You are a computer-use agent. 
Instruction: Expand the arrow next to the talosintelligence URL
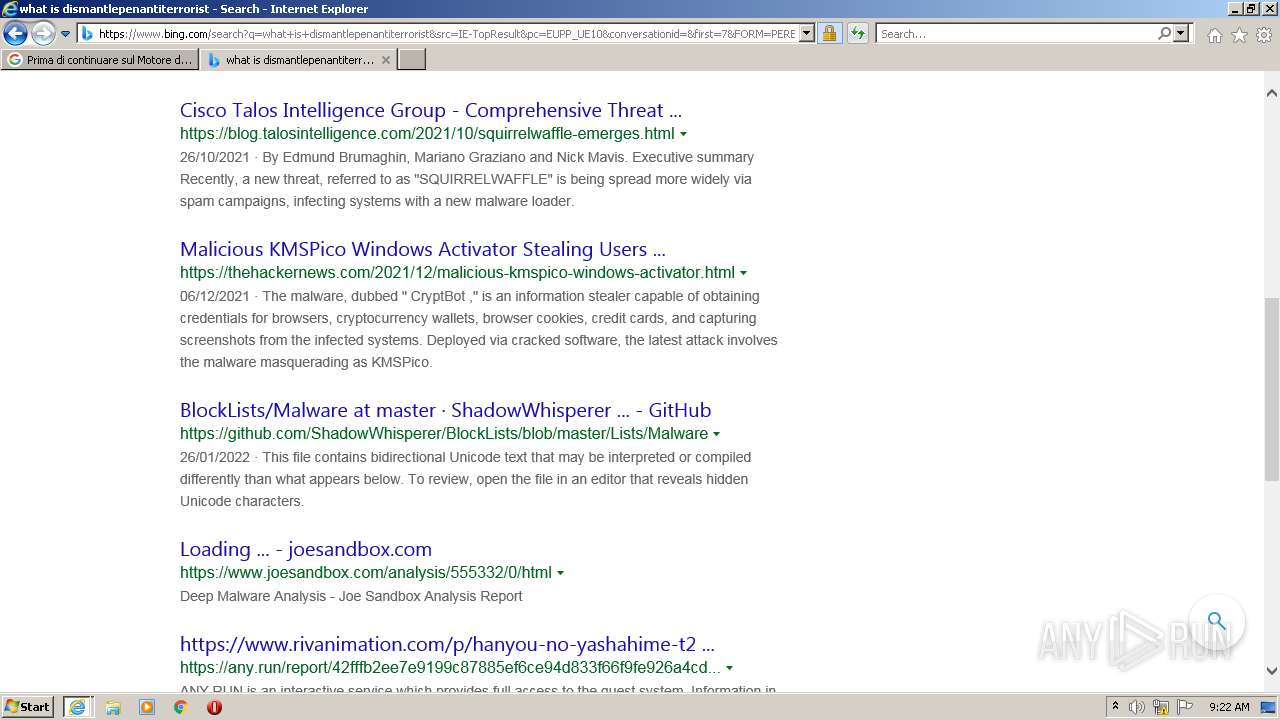(684, 134)
